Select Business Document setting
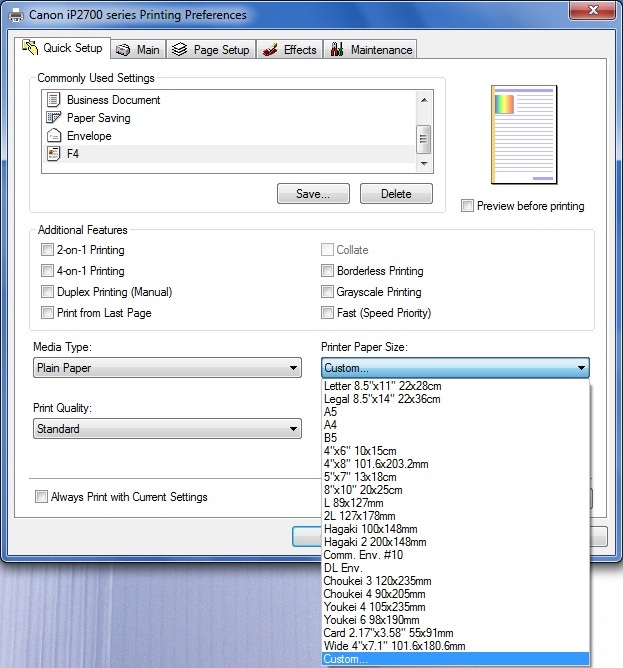The width and height of the screenshot is (623, 668). [x=229, y=100]
